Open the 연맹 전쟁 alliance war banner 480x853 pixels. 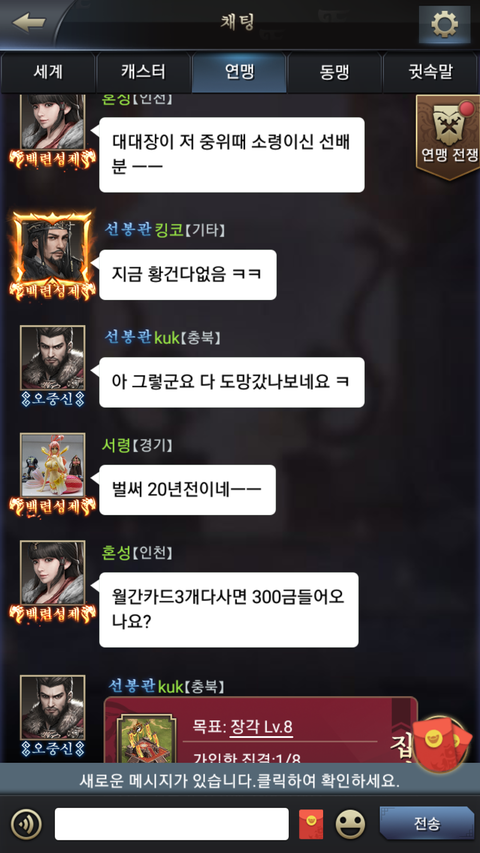[447, 136]
